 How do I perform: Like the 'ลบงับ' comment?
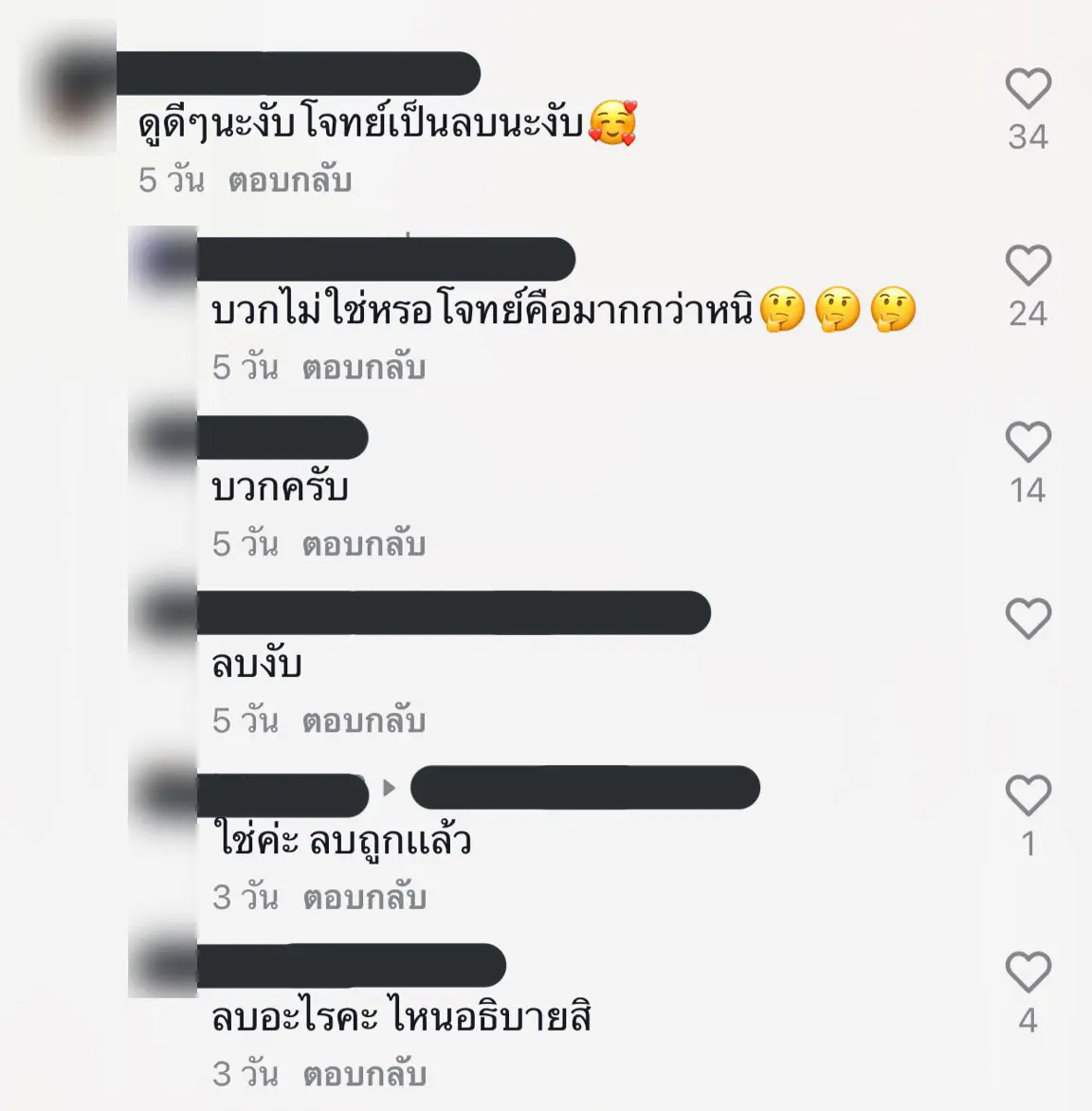click(x=1028, y=618)
